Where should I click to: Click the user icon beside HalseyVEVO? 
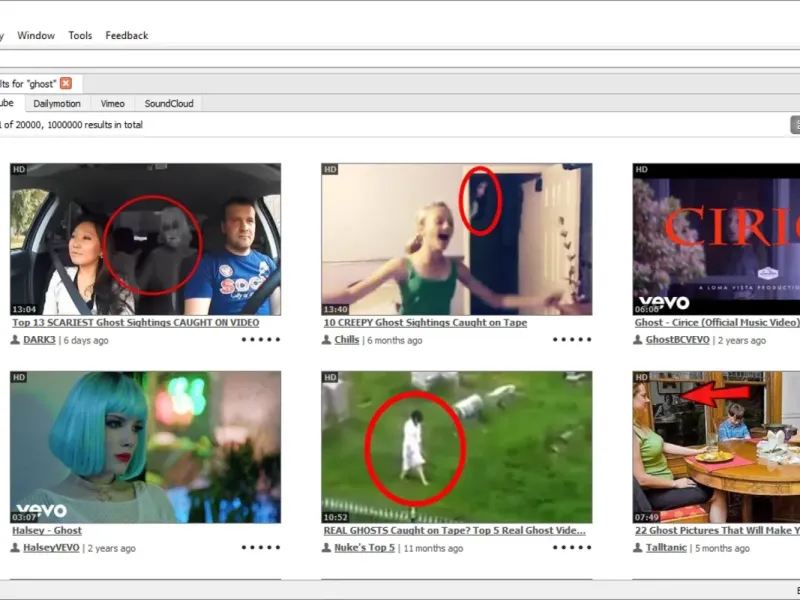coord(15,548)
